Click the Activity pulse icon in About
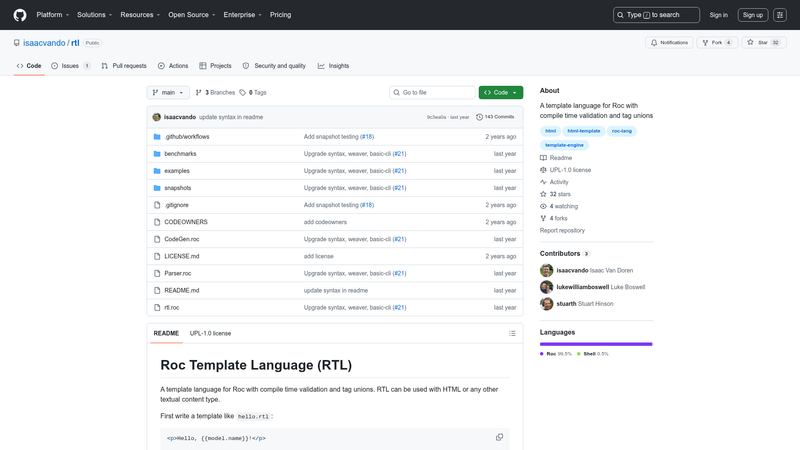This screenshot has width=800, height=450. [x=543, y=182]
